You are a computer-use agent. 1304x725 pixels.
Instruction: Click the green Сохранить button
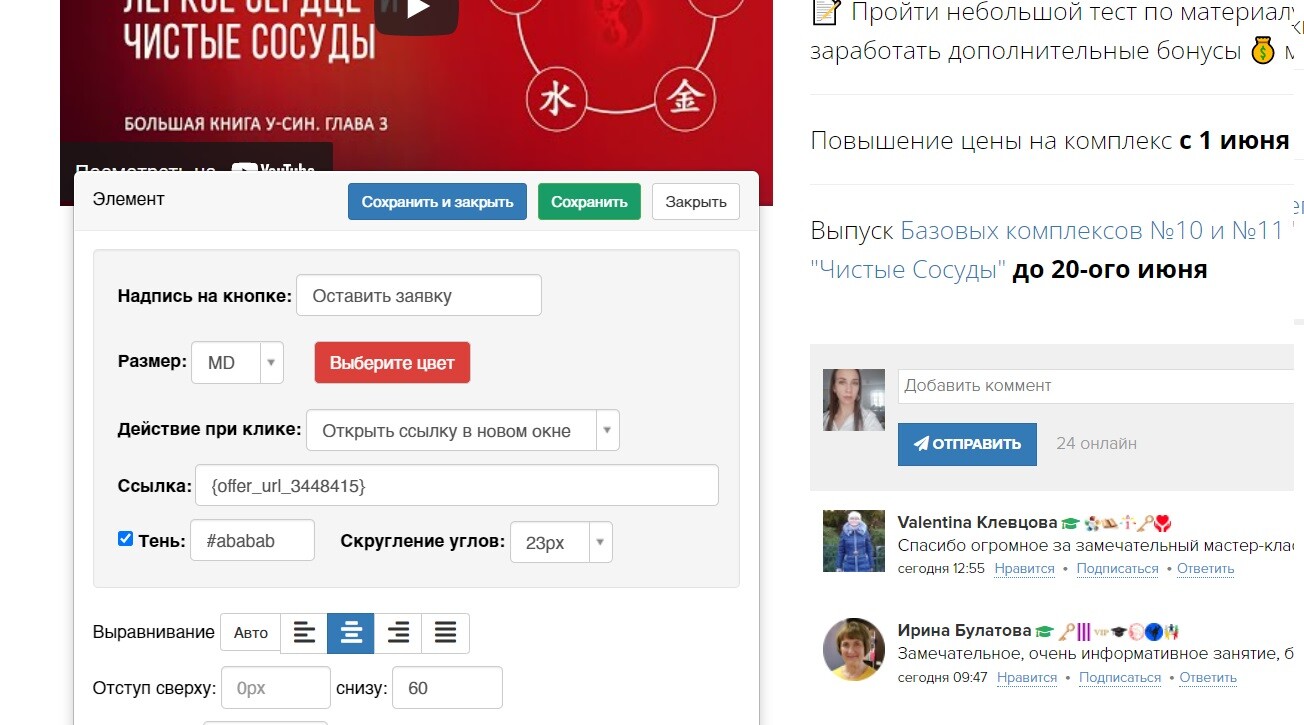coord(589,202)
